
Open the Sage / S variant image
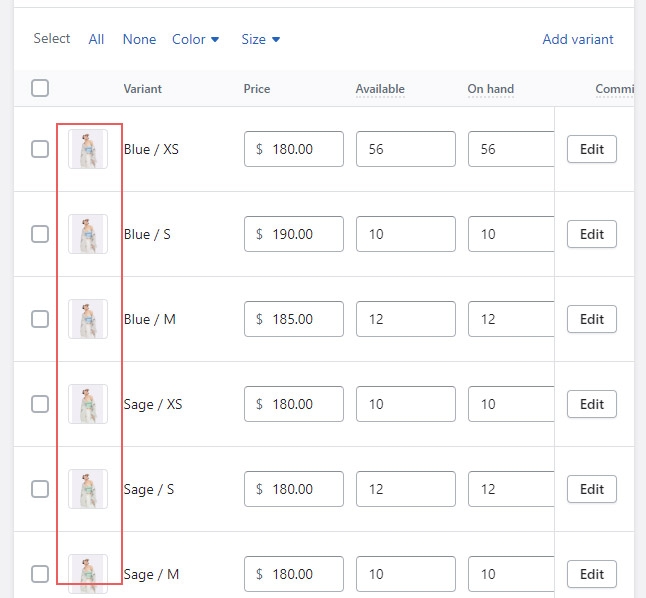click(88, 489)
